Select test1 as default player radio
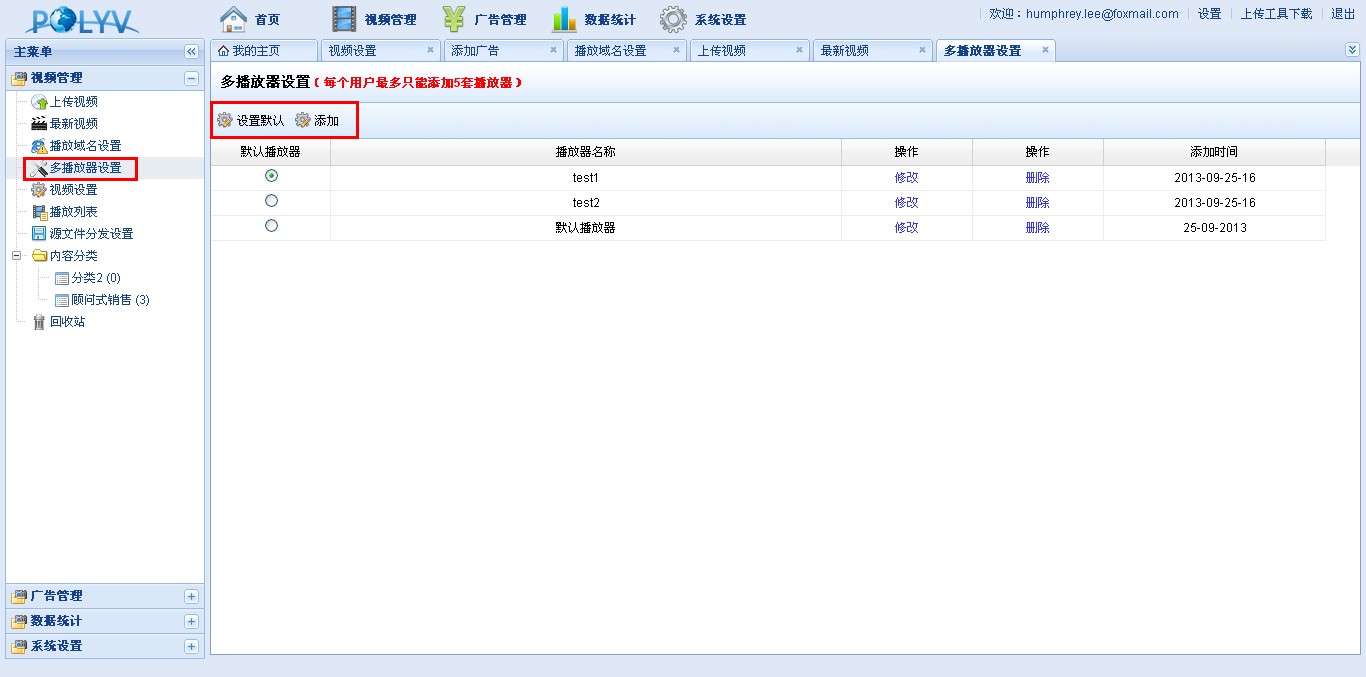1366x677 pixels. 271,176
